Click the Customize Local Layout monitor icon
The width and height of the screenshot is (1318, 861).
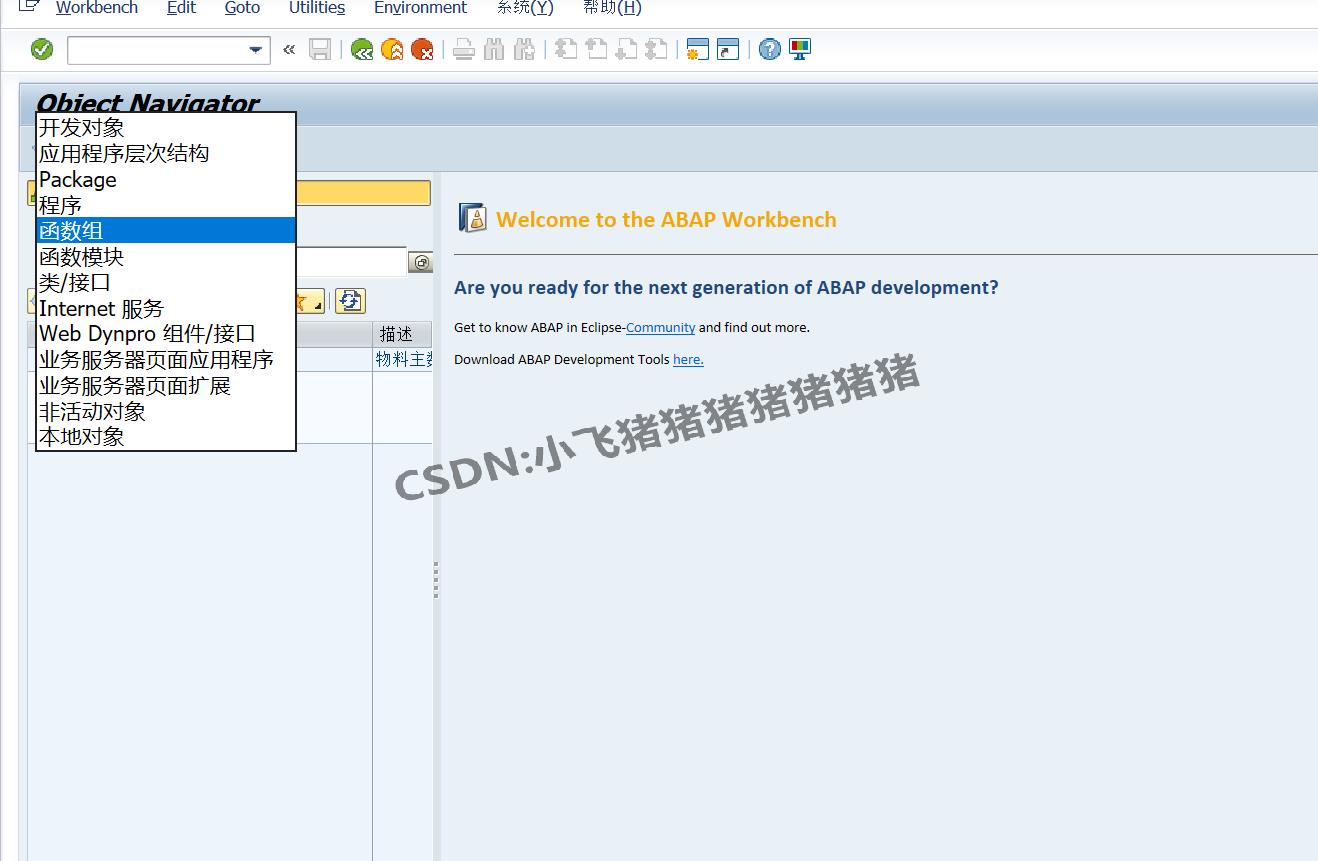(800, 49)
